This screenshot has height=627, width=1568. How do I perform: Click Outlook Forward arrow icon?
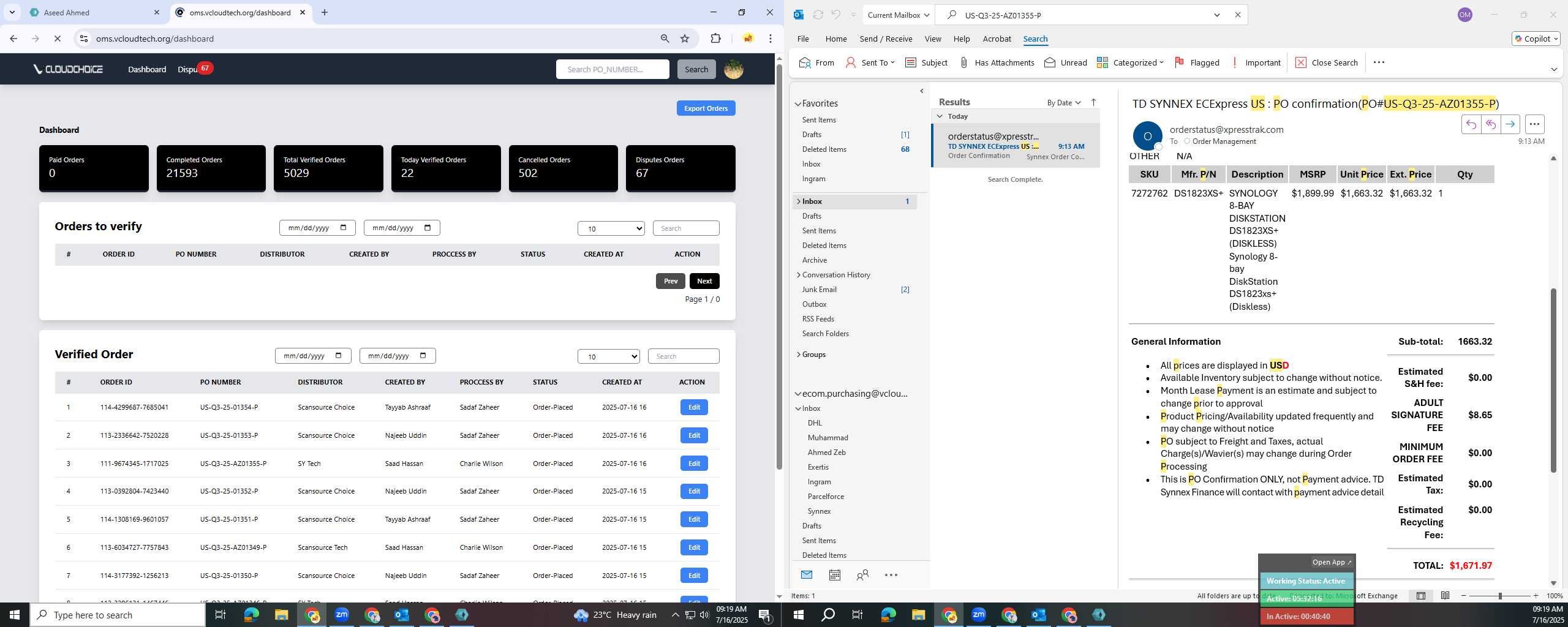[1510, 124]
